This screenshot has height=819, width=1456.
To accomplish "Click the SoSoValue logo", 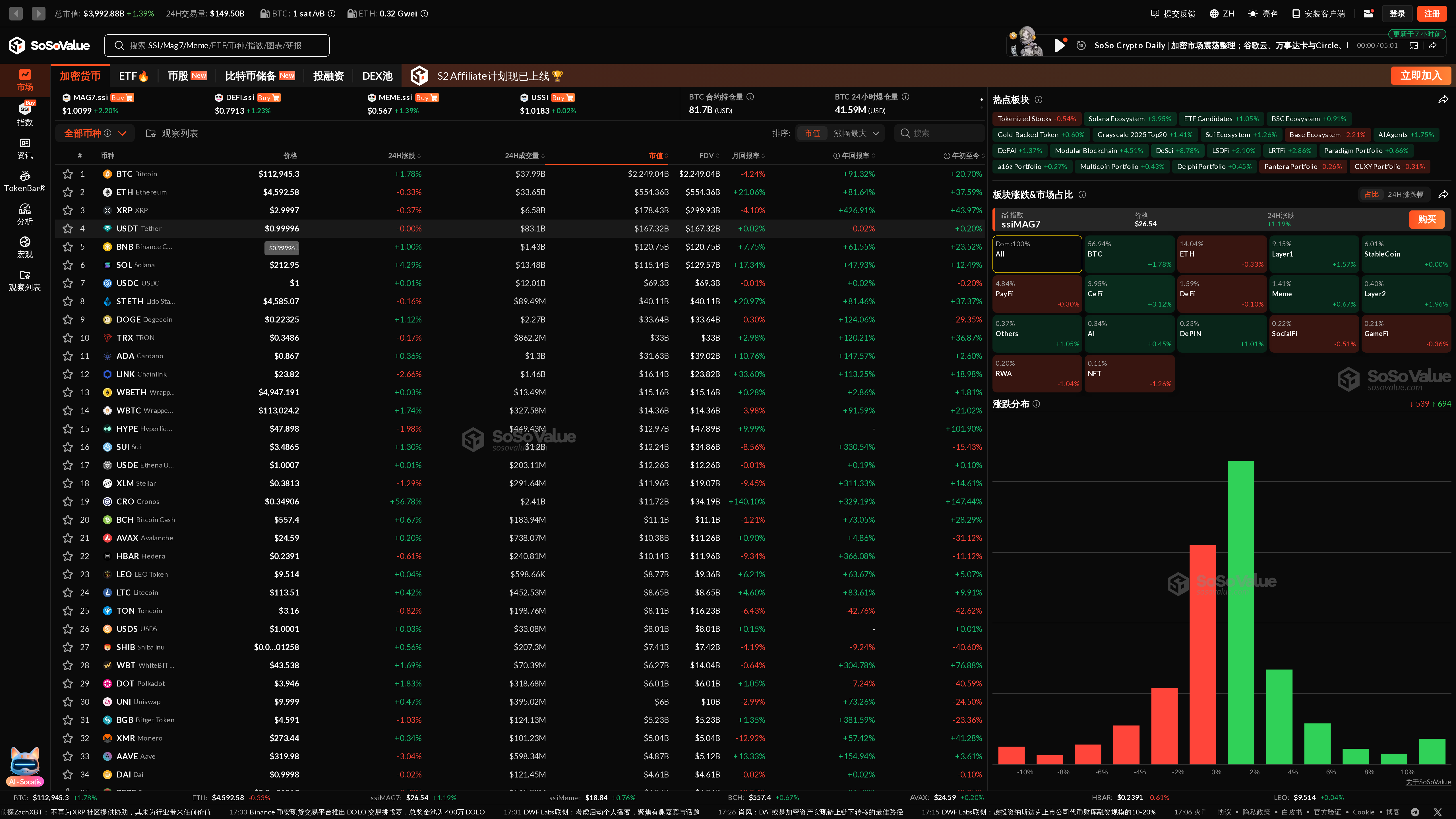I will click(50, 45).
